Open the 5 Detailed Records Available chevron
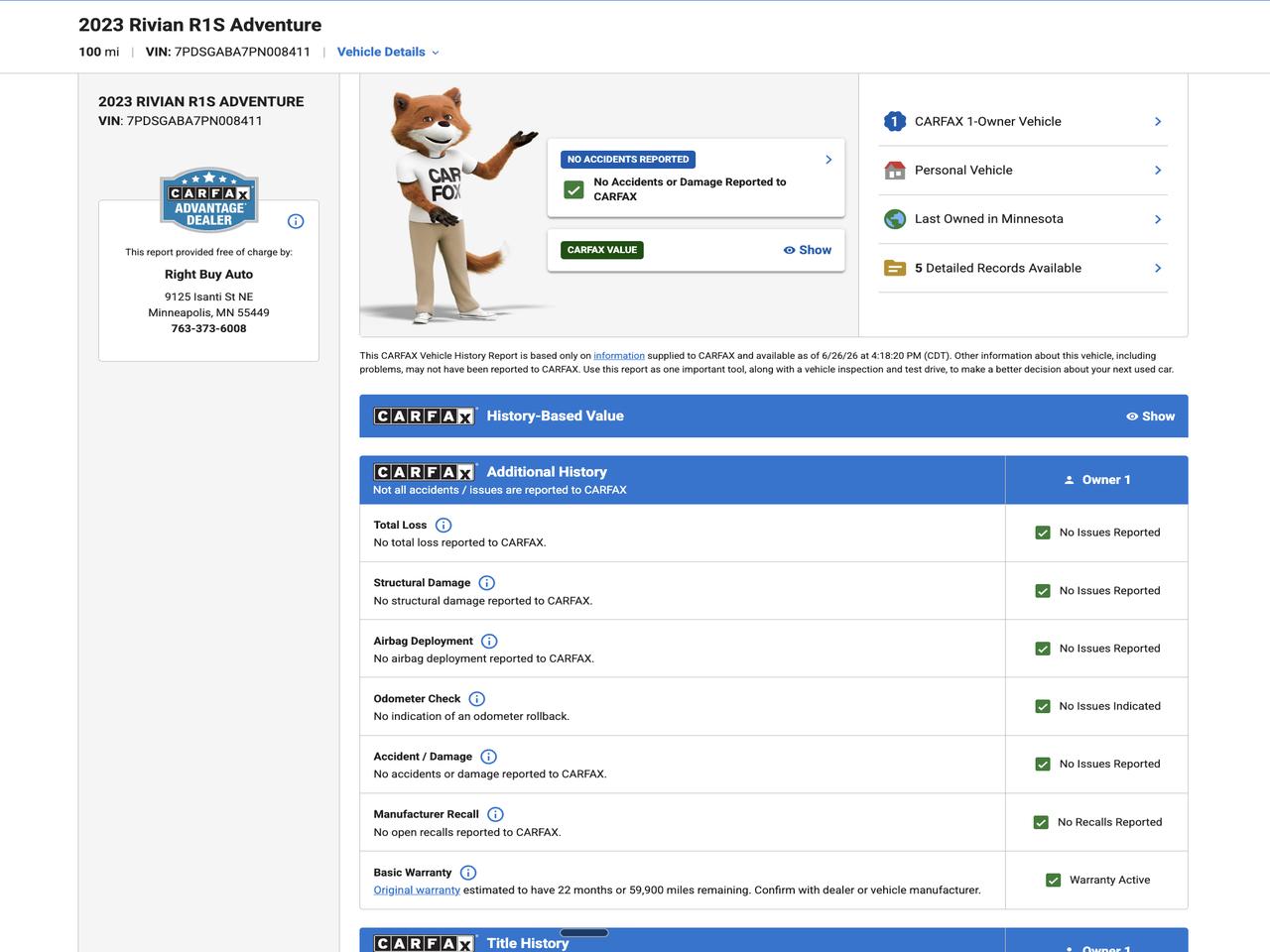This screenshot has width=1270, height=952. coord(1158,268)
